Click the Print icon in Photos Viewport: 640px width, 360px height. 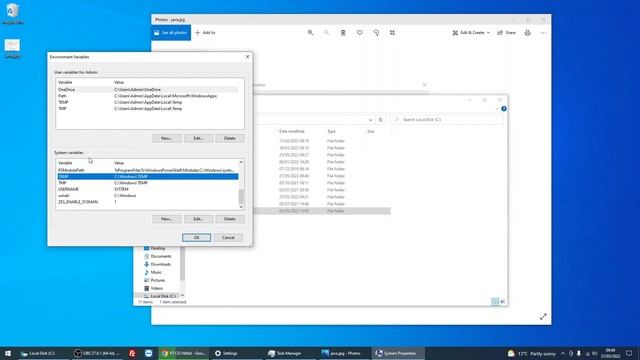[x=528, y=33]
